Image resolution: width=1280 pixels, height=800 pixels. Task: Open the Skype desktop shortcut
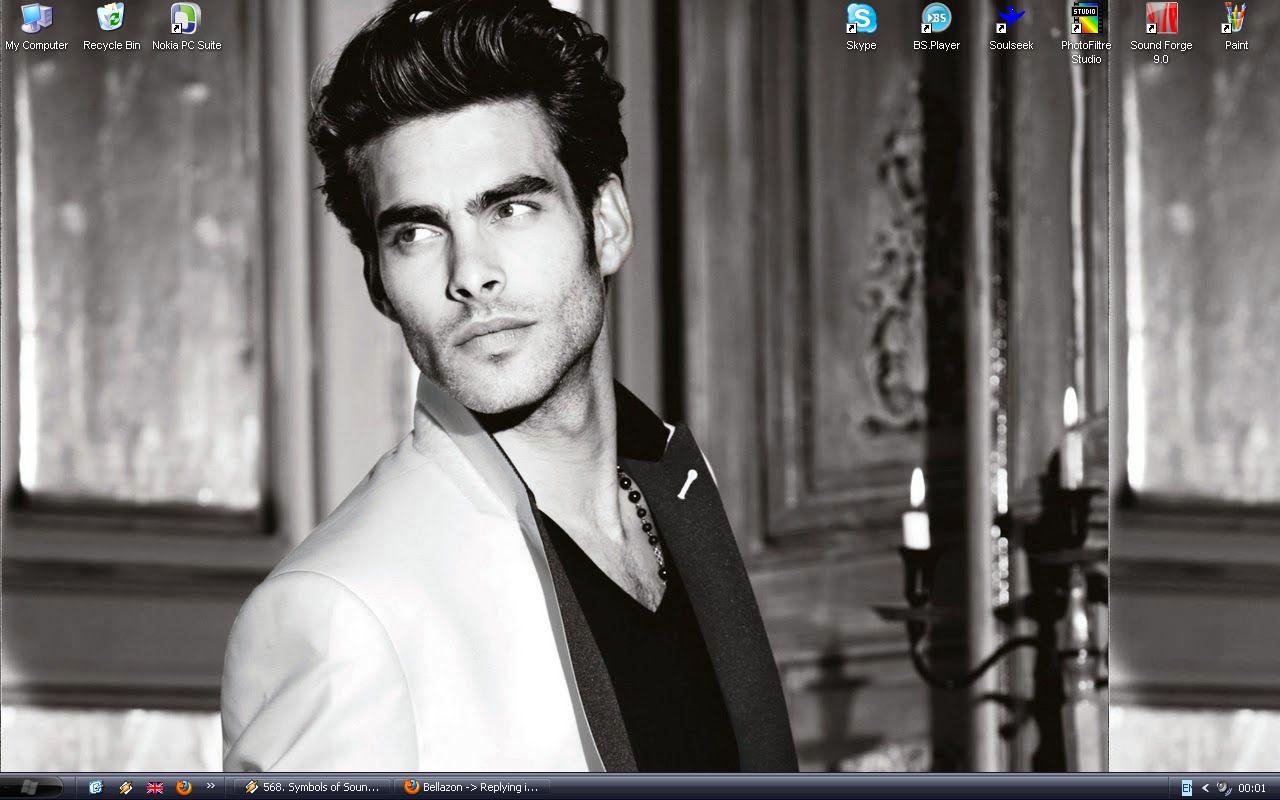[861, 20]
